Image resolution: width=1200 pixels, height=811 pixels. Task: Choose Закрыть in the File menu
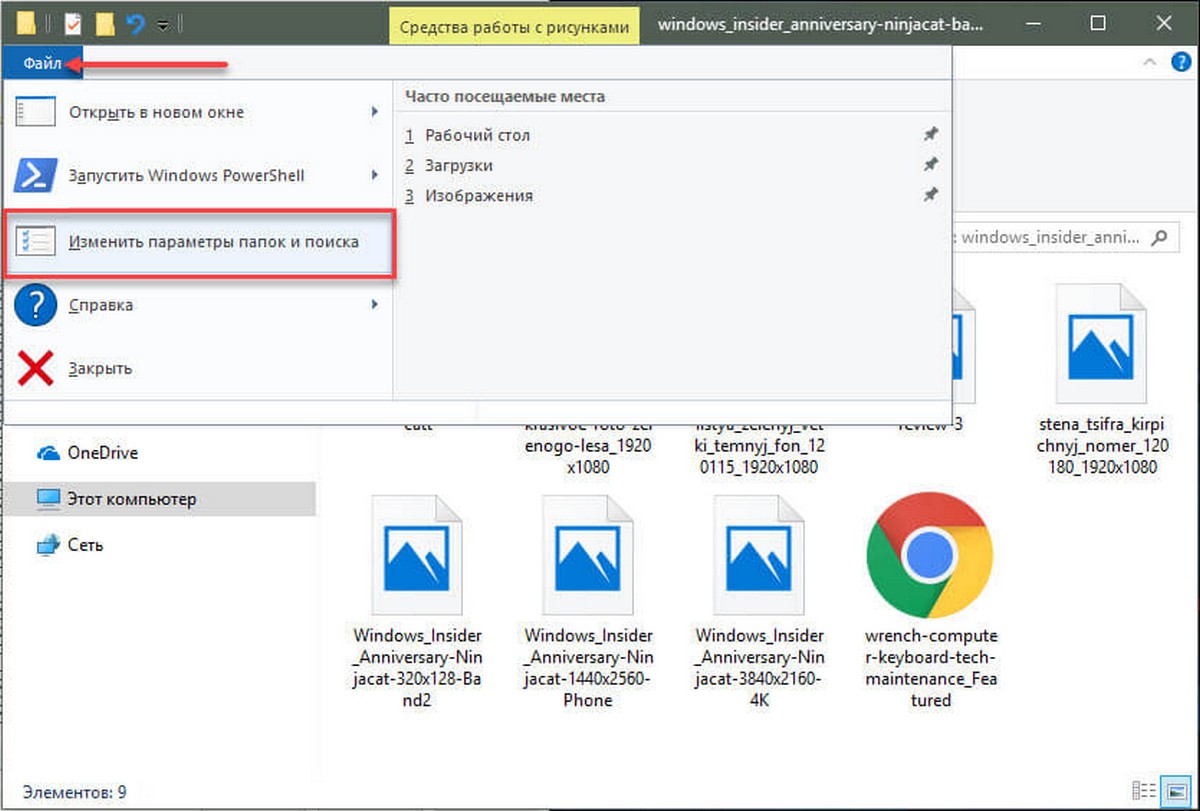click(197, 368)
